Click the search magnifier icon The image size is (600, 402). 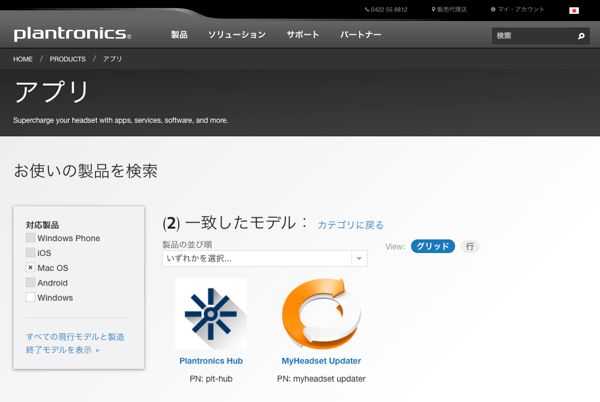[x=581, y=36]
